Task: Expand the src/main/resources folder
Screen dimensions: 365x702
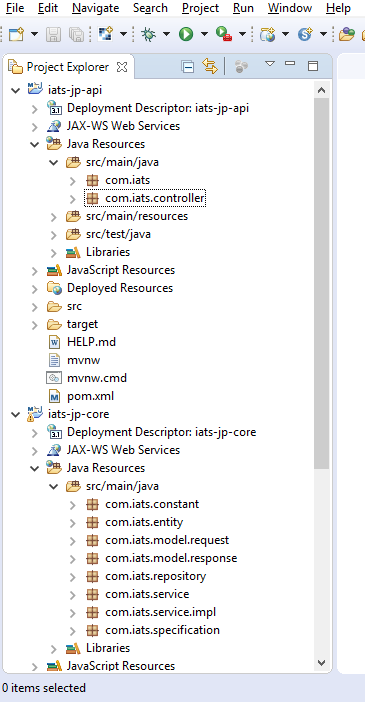Action: point(54,216)
